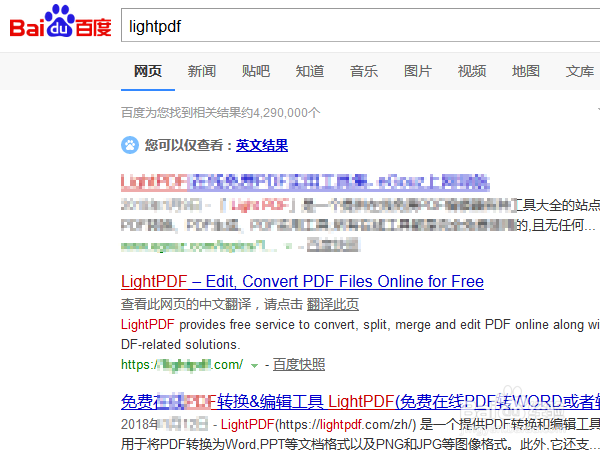Go to the 知道 tab

coord(310,71)
